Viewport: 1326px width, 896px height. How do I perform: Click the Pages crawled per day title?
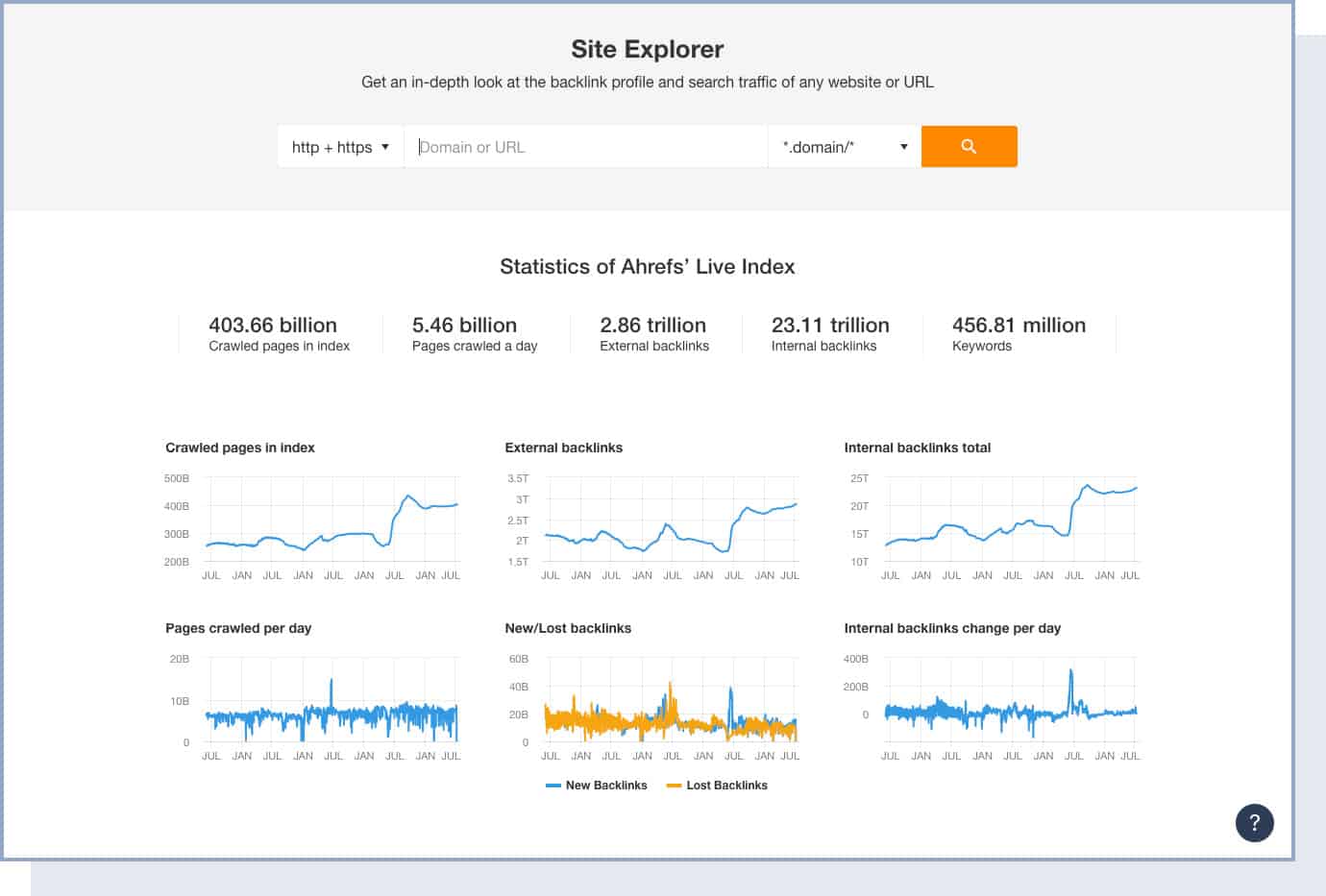(238, 628)
